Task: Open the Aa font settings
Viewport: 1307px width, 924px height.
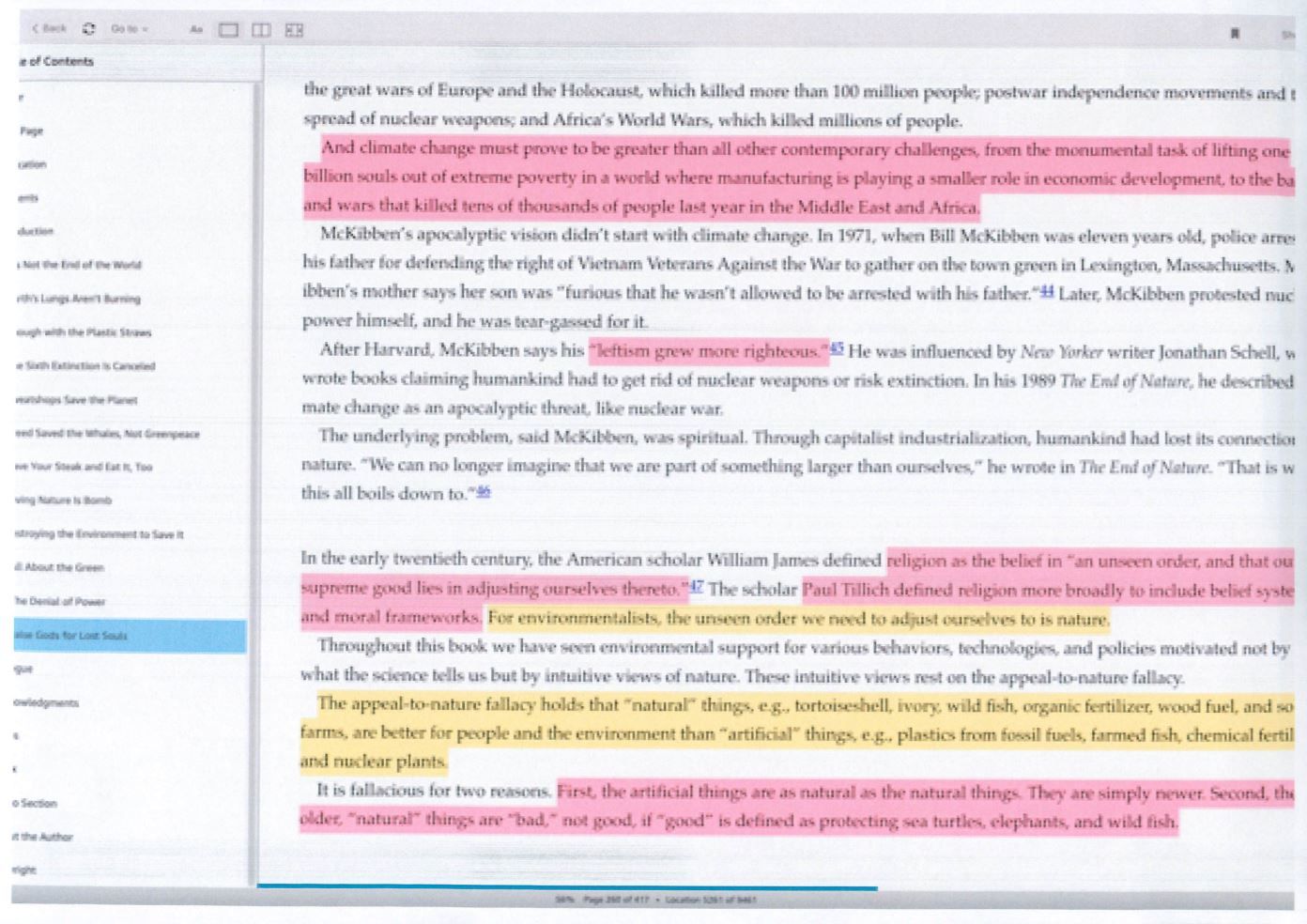Action: (195, 30)
